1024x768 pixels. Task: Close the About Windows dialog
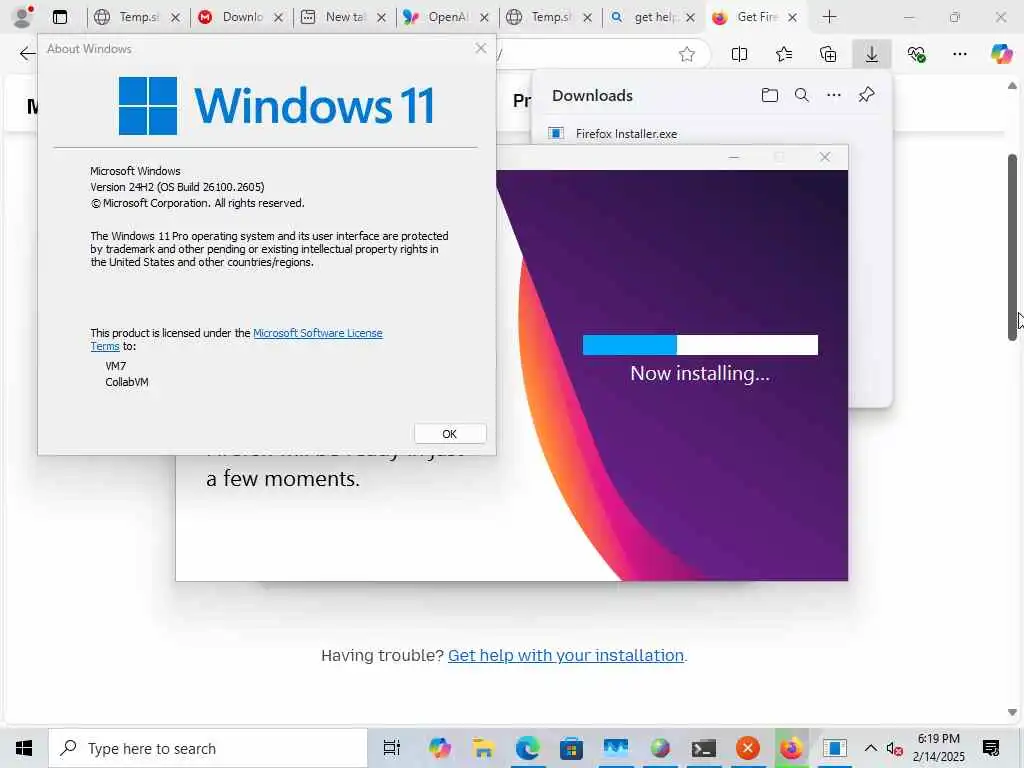[x=481, y=48]
